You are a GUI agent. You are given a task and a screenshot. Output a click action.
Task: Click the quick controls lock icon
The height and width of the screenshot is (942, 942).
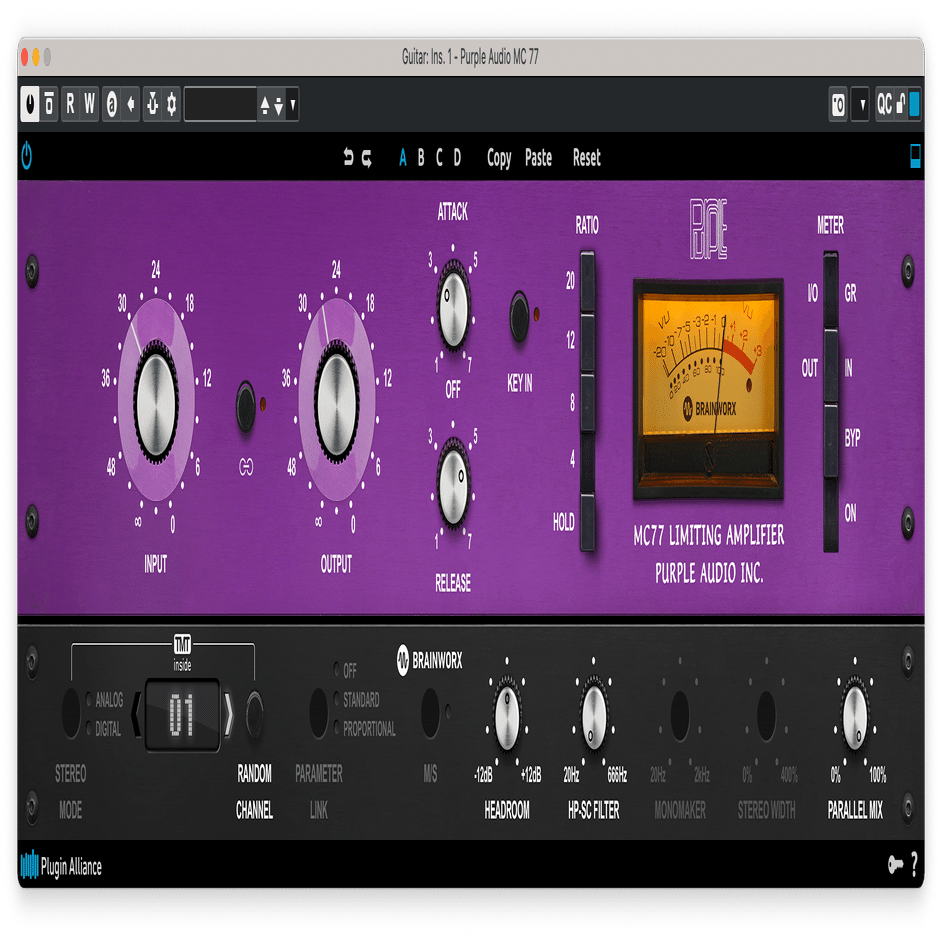point(901,105)
